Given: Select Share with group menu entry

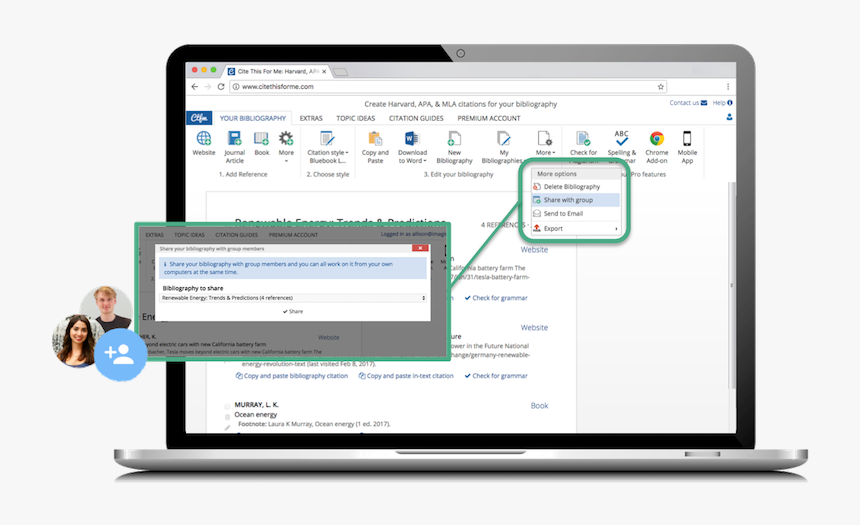Looking at the screenshot, I should click(575, 200).
